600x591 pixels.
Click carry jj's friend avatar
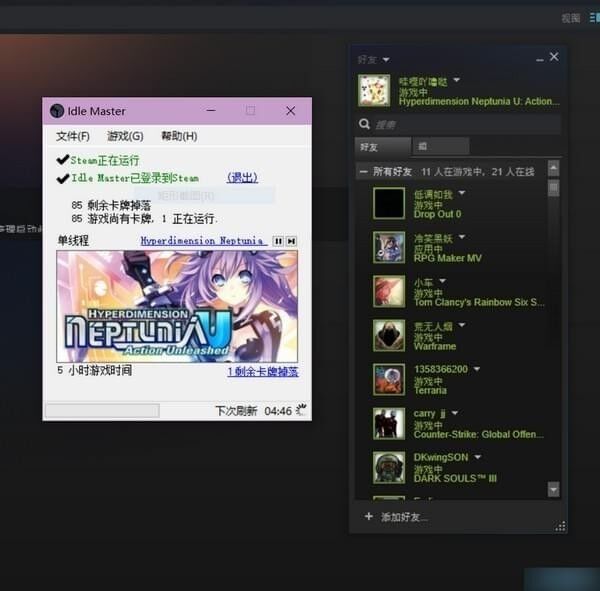tap(388, 423)
